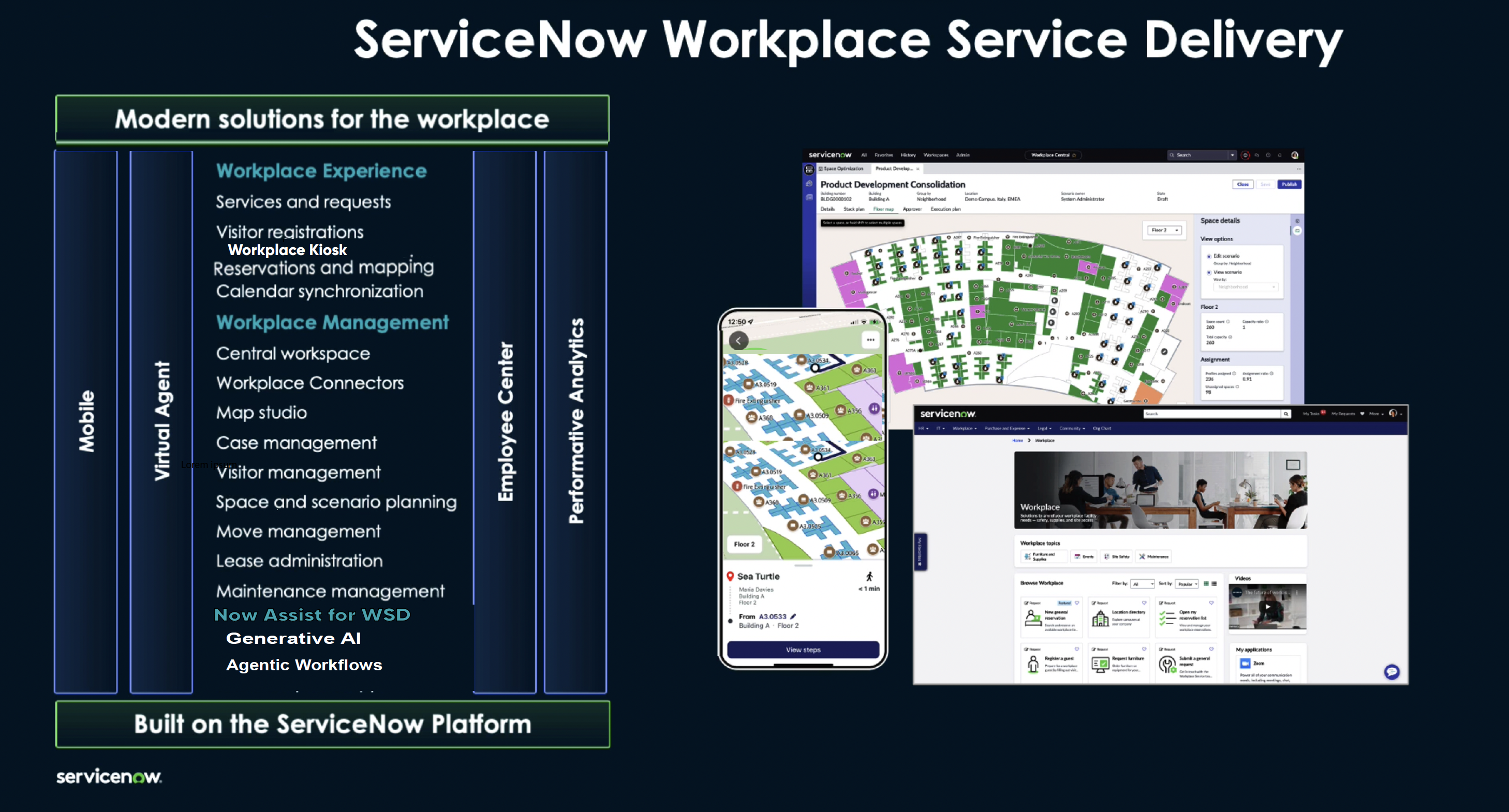Screen dimensions: 1509x812
Task: Open the Request furniture card
Action: pyautogui.click(x=1120, y=663)
